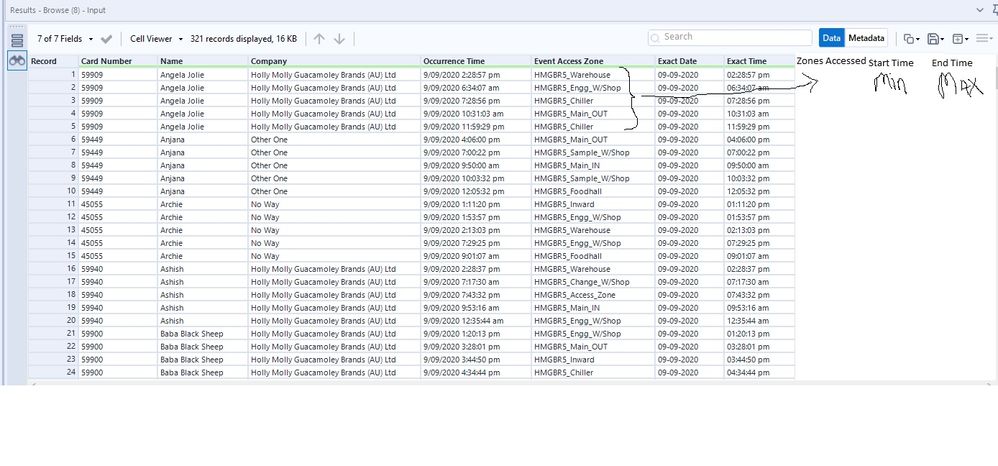
Task: Click exact time 09:53:16 am cell
Action: tap(759, 308)
